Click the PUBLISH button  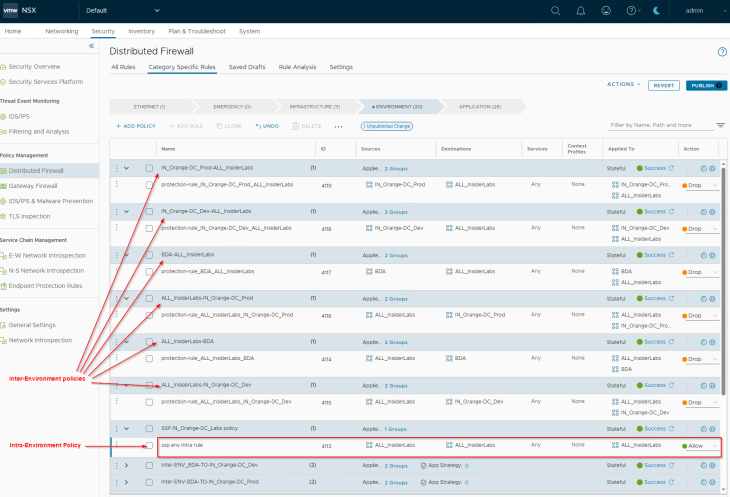click(706, 86)
